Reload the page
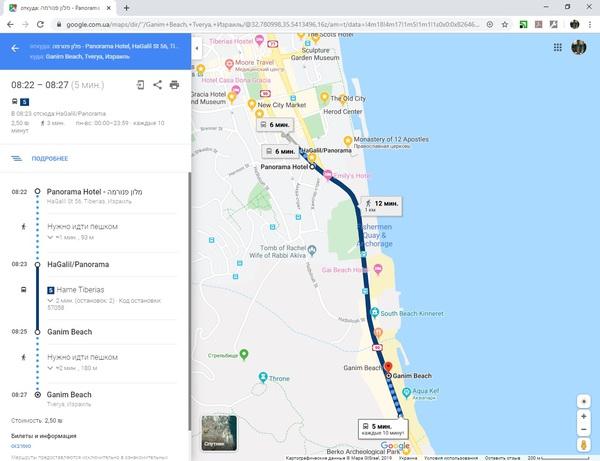The height and width of the screenshot is (461, 600). point(40,24)
